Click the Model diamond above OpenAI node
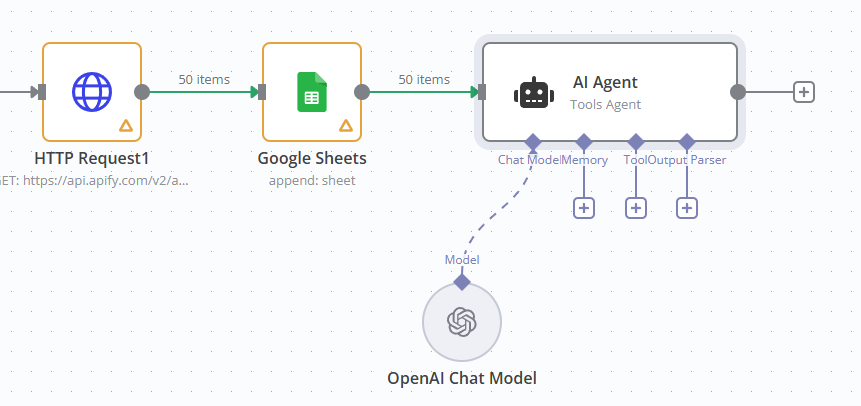 [x=461, y=281]
